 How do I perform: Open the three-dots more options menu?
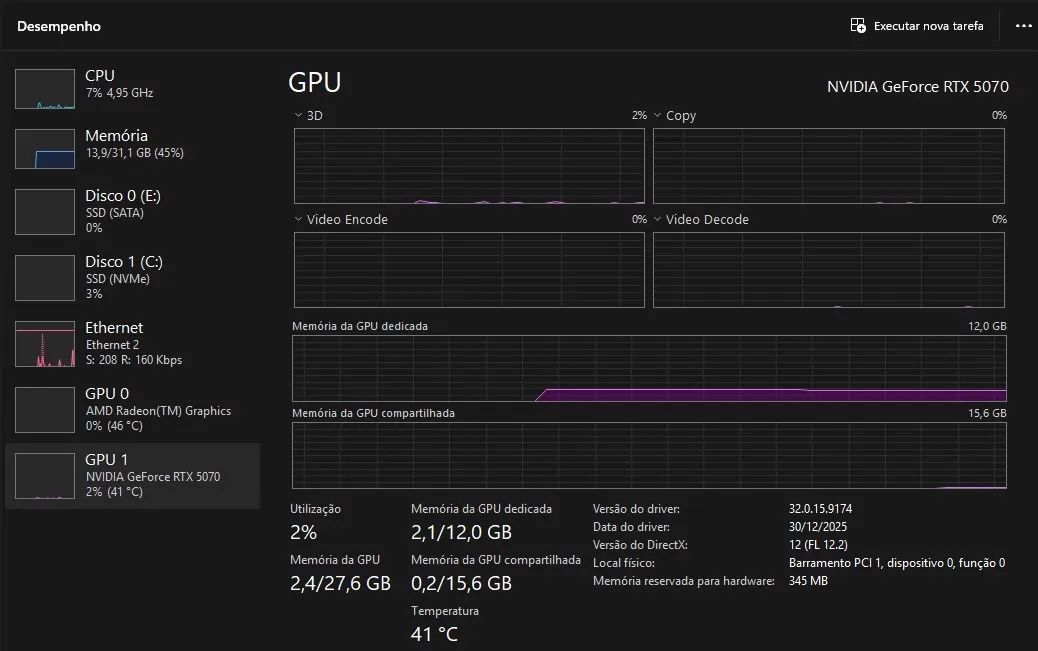pyautogui.click(x=1023, y=26)
